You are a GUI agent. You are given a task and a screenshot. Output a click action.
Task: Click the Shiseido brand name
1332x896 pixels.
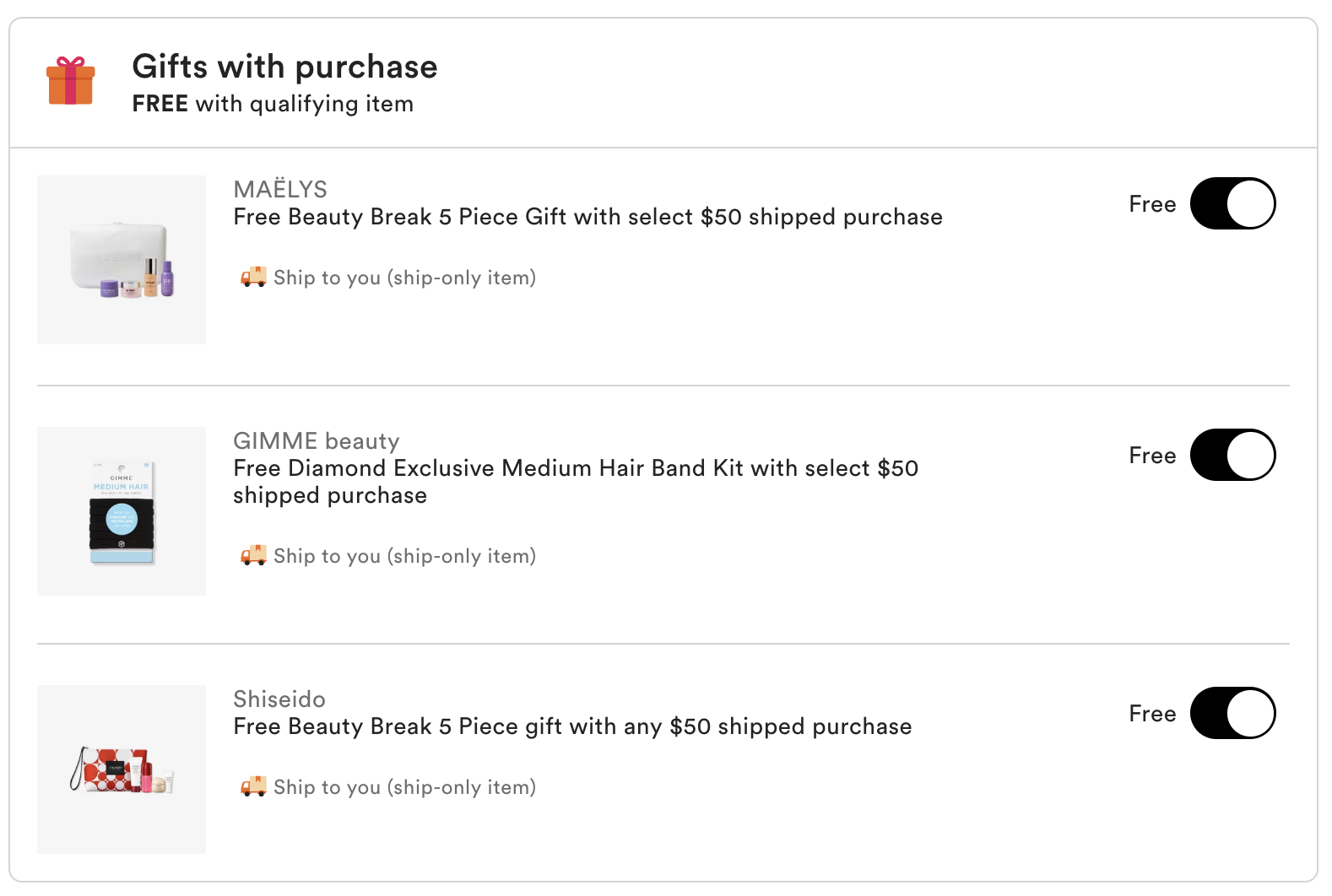[279, 699]
